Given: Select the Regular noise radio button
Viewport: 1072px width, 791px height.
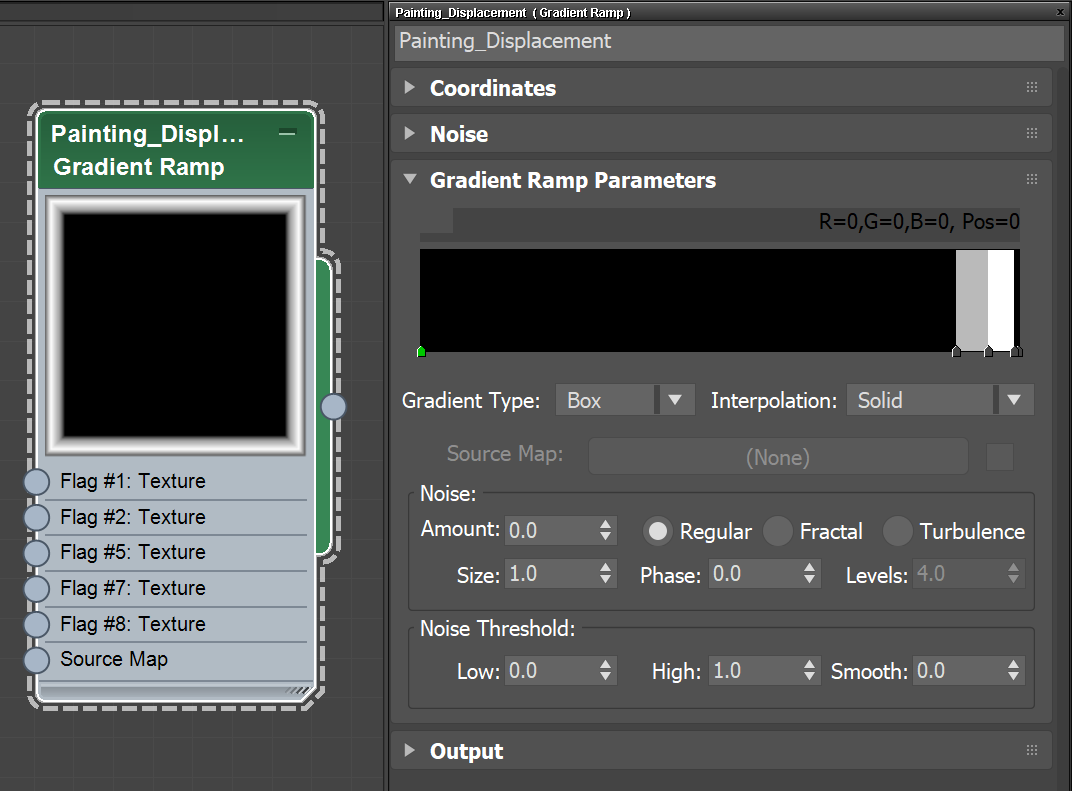Looking at the screenshot, I should tap(656, 531).
